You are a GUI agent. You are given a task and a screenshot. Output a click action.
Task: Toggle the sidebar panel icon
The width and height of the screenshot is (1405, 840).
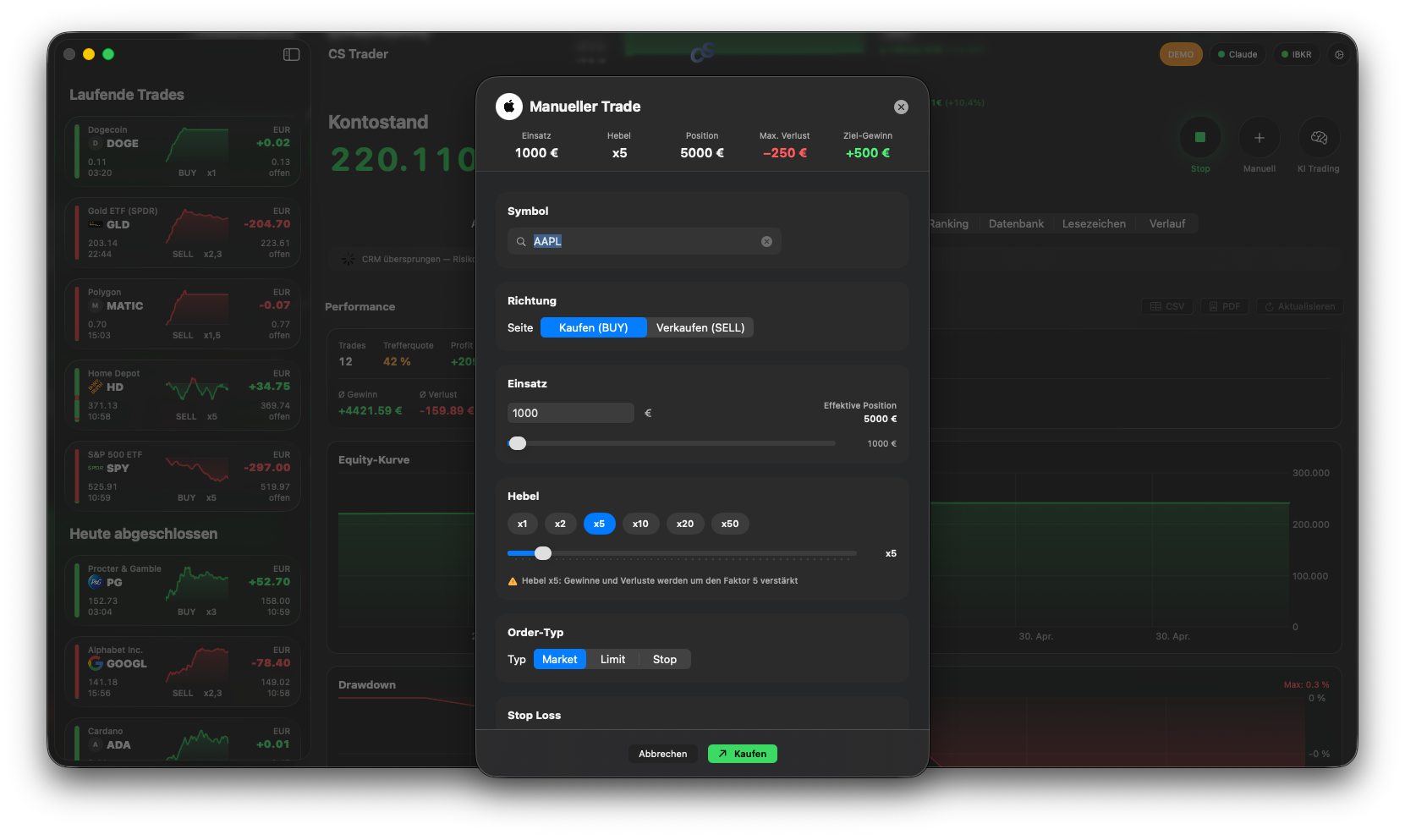291,54
